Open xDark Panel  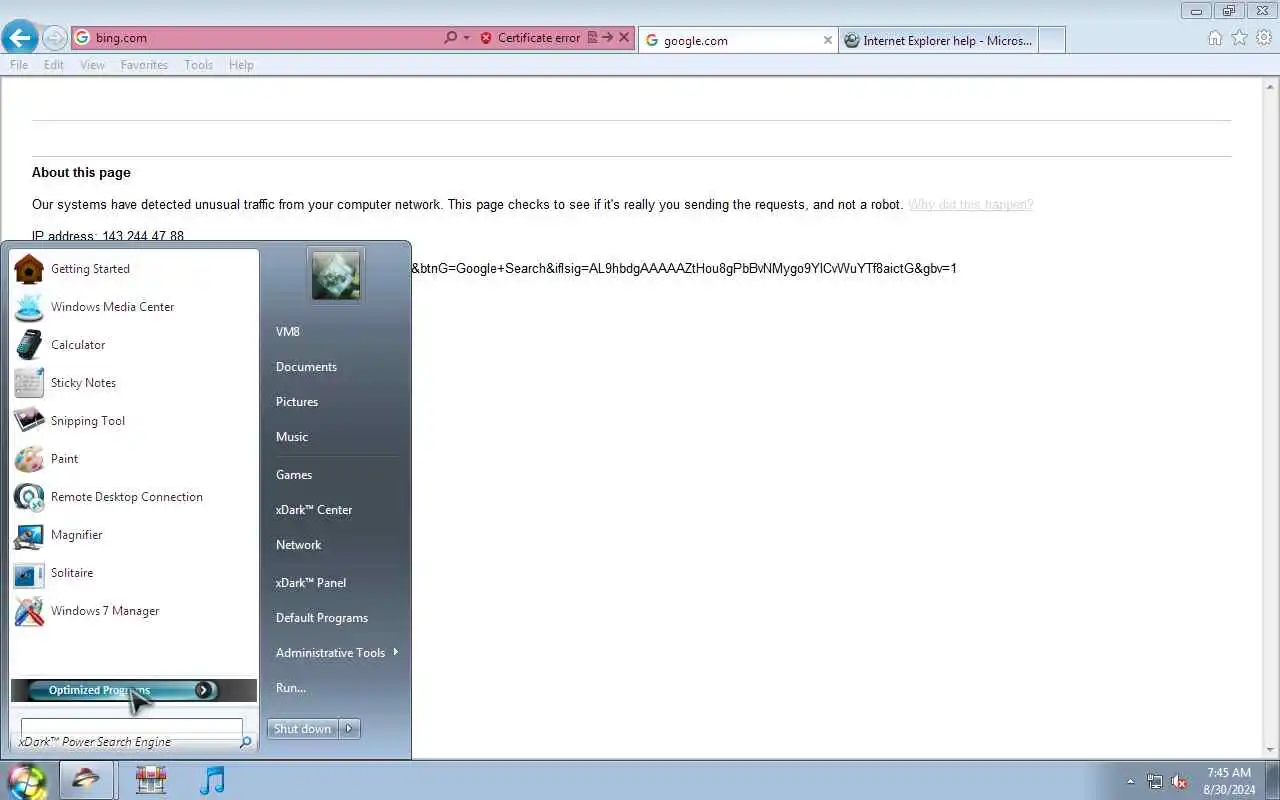pos(336,583)
